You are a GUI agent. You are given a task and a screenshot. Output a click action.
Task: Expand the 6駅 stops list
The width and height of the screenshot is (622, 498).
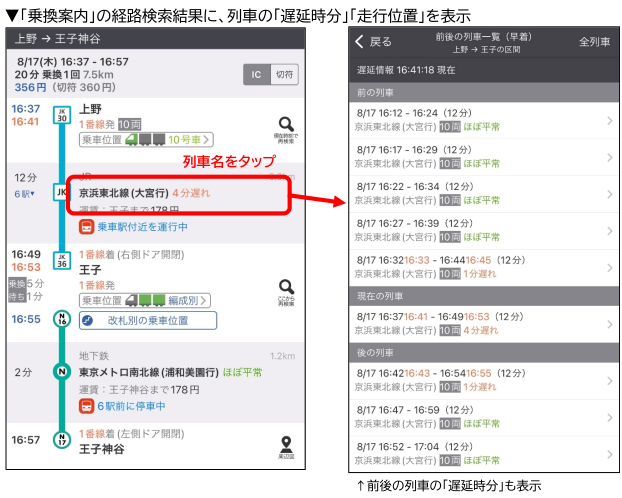(x=24, y=193)
